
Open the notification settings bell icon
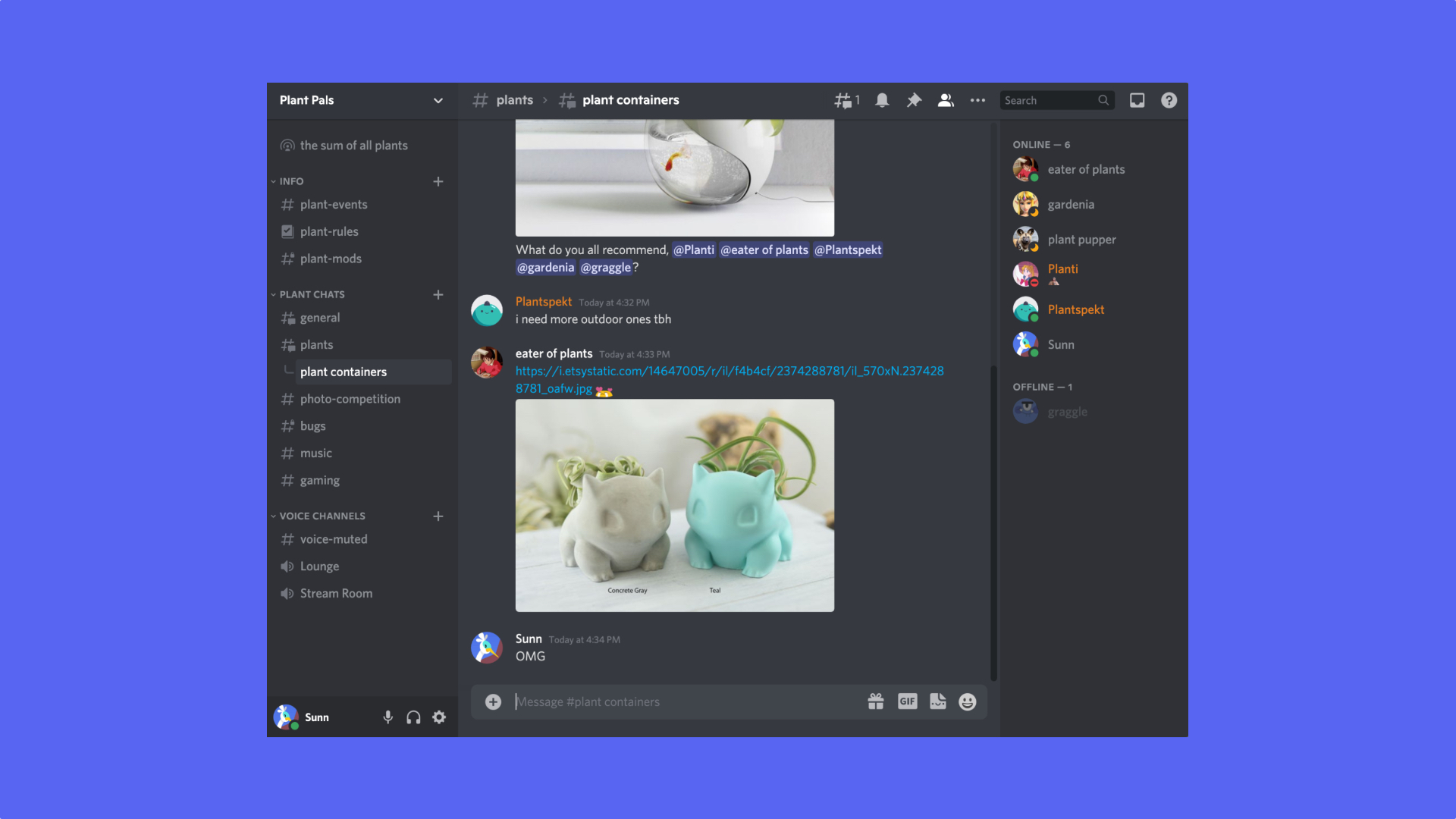pyautogui.click(x=881, y=99)
